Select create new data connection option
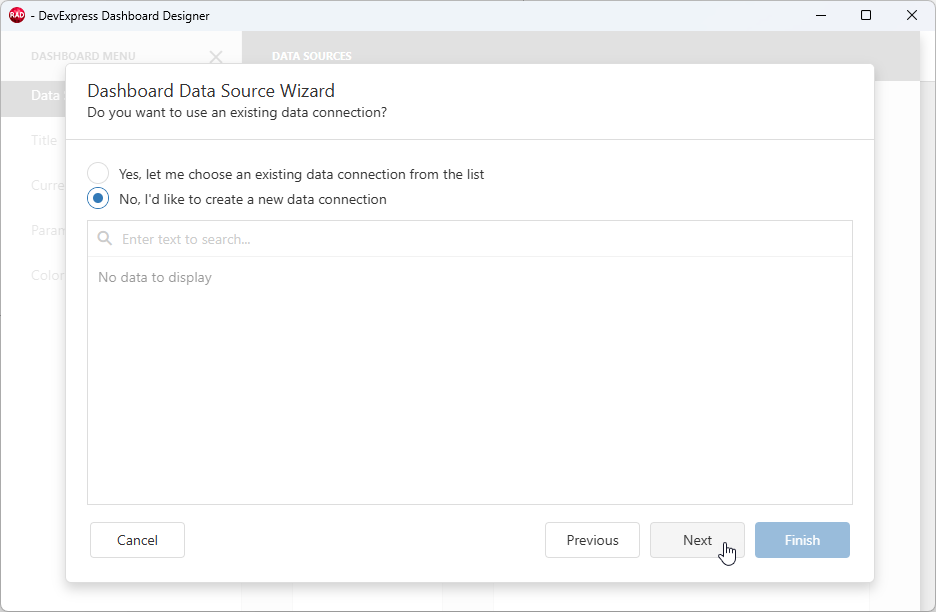 (98, 198)
